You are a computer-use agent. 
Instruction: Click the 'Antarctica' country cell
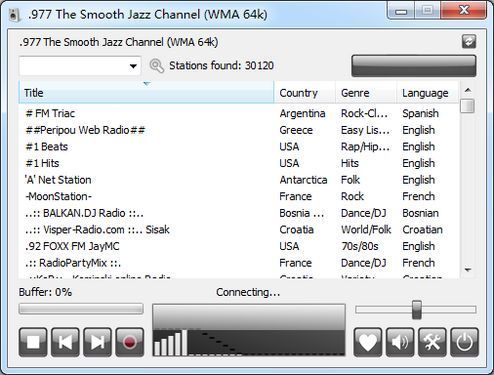pyautogui.click(x=303, y=180)
